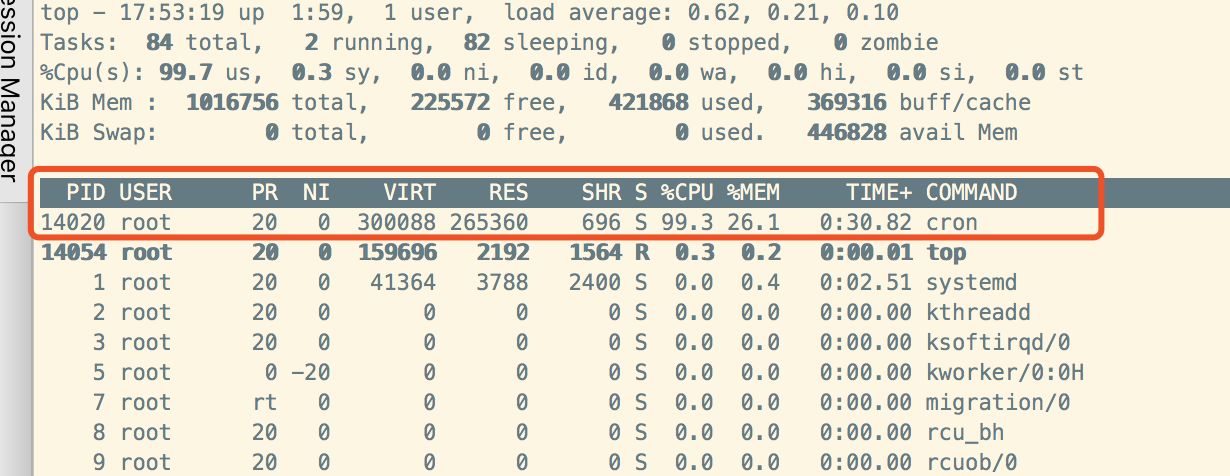Click the 82 sleeping tasks count

(x=476, y=43)
